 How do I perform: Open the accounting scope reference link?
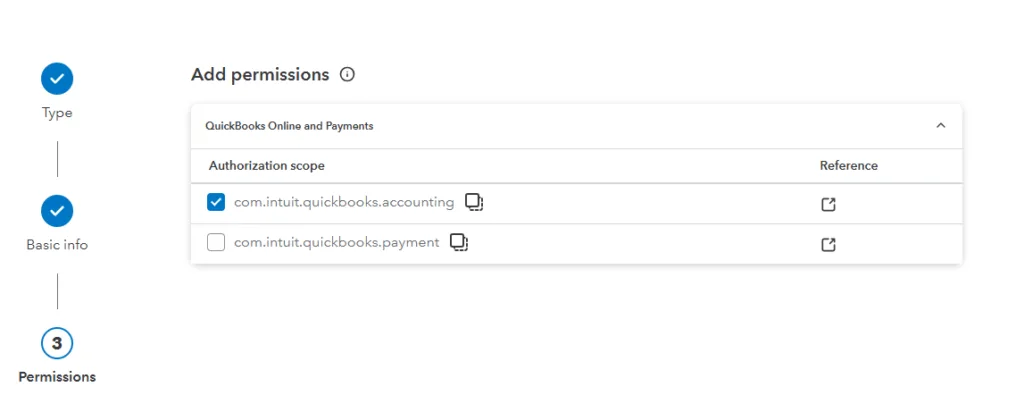pyautogui.click(x=828, y=204)
